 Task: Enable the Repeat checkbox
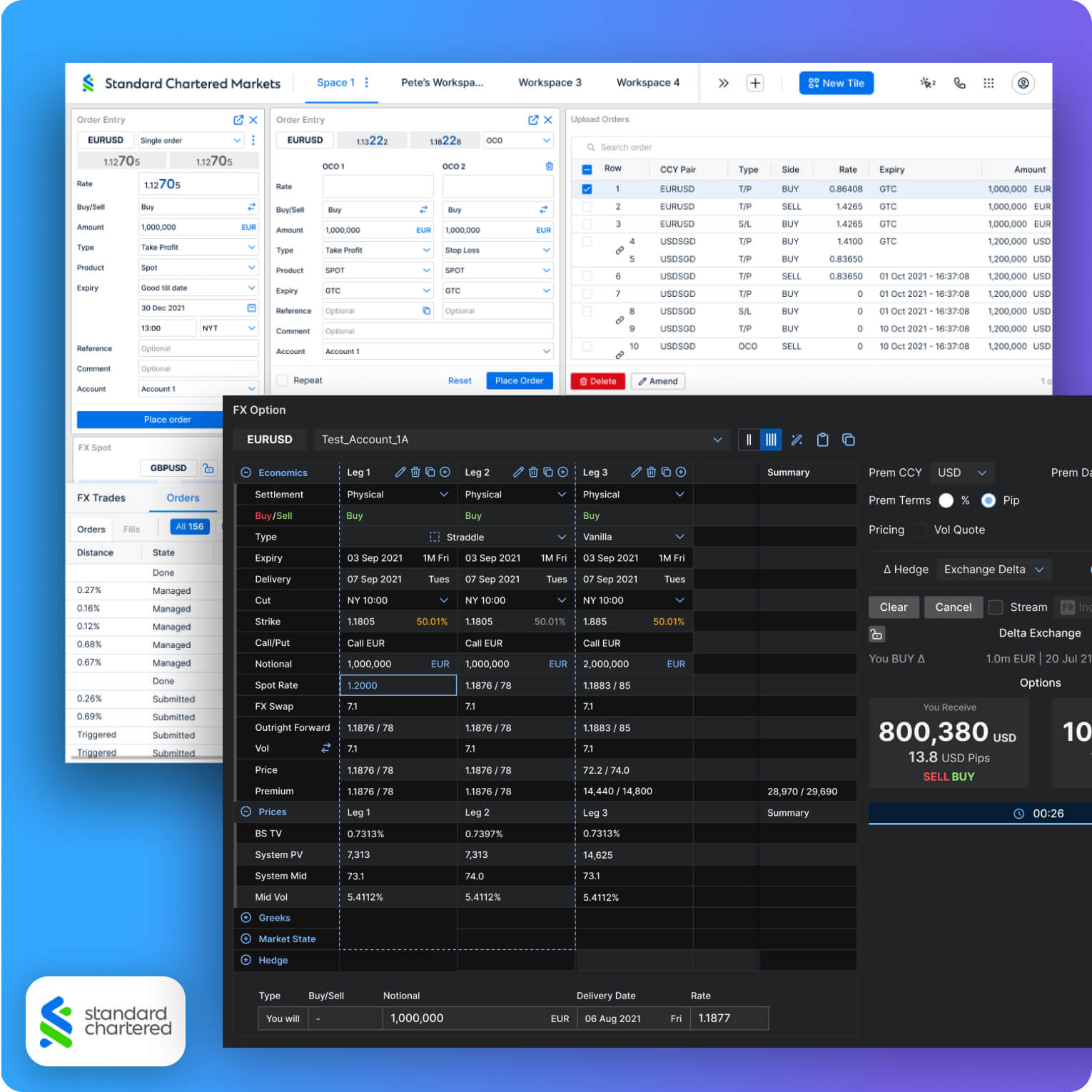point(283,380)
